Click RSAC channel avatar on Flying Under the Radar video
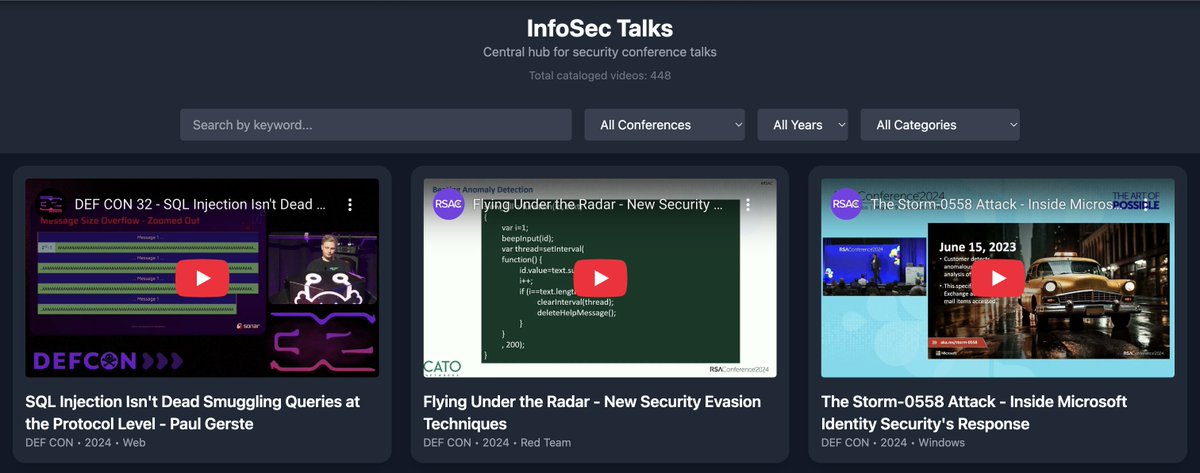The height and width of the screenshot is (473, 1200). (448, 204)
